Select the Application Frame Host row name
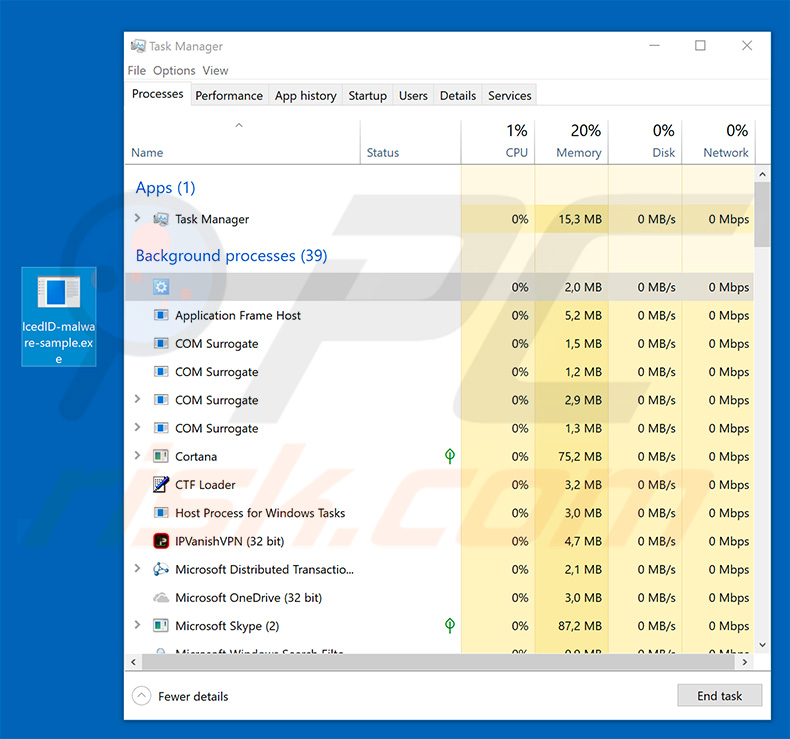This screenshot has width=790, height=739. pos(238,315)
